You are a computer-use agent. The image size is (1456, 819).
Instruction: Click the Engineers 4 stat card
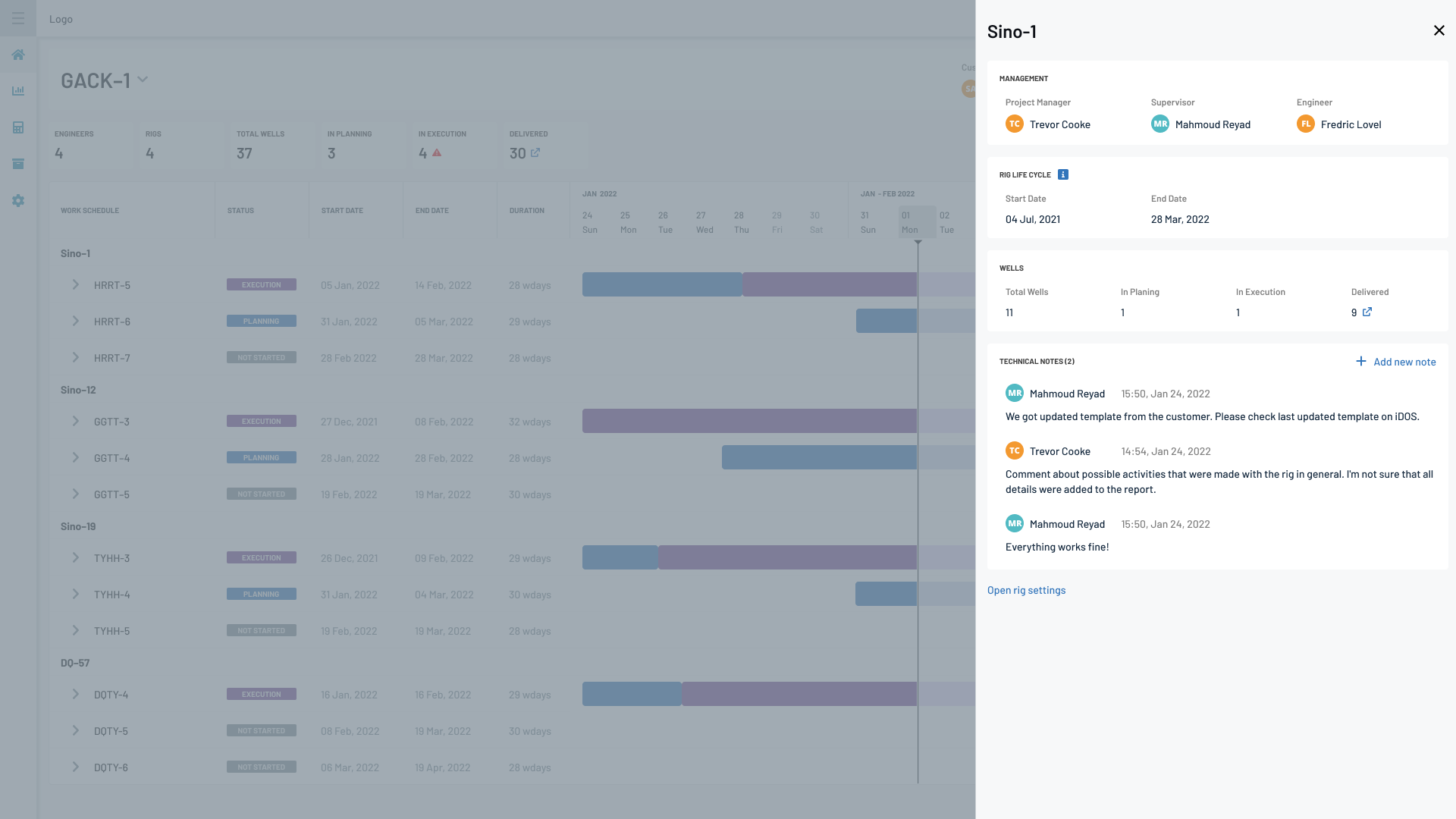coord(90,145)
